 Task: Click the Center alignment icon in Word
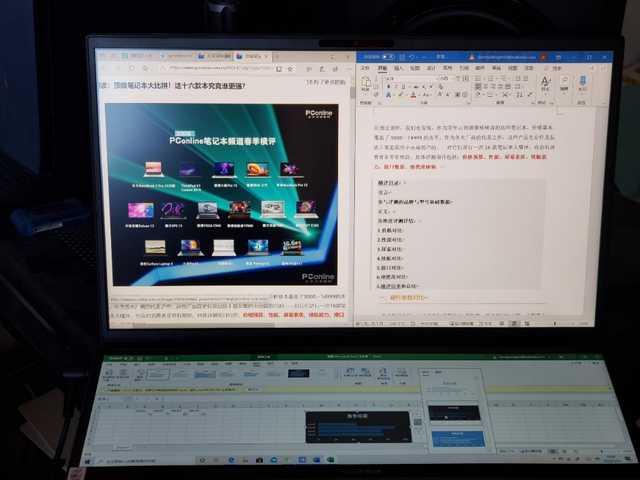(x=485, y=87)
